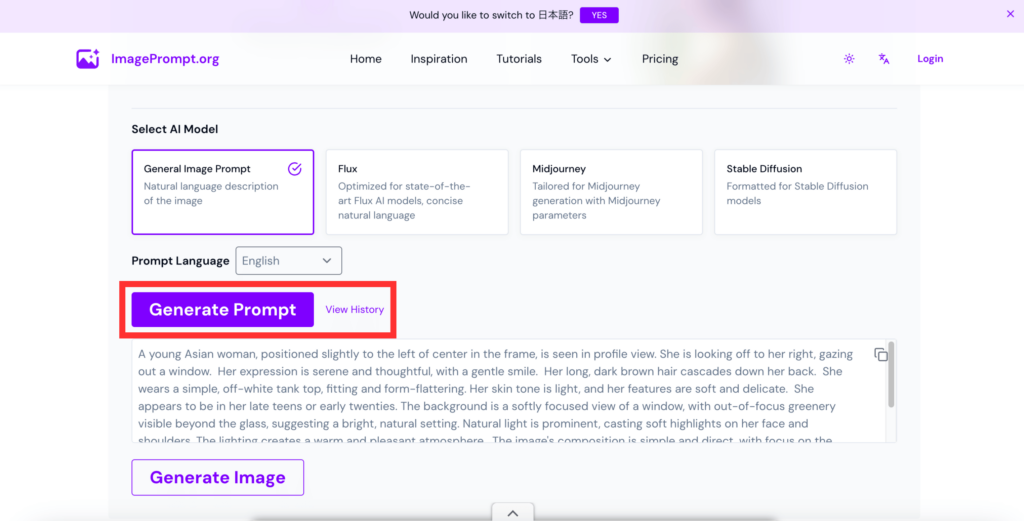Open the Prompt Language English dropdown
This screenshot has height=521, width=1024.
click(x=289, y=260)
